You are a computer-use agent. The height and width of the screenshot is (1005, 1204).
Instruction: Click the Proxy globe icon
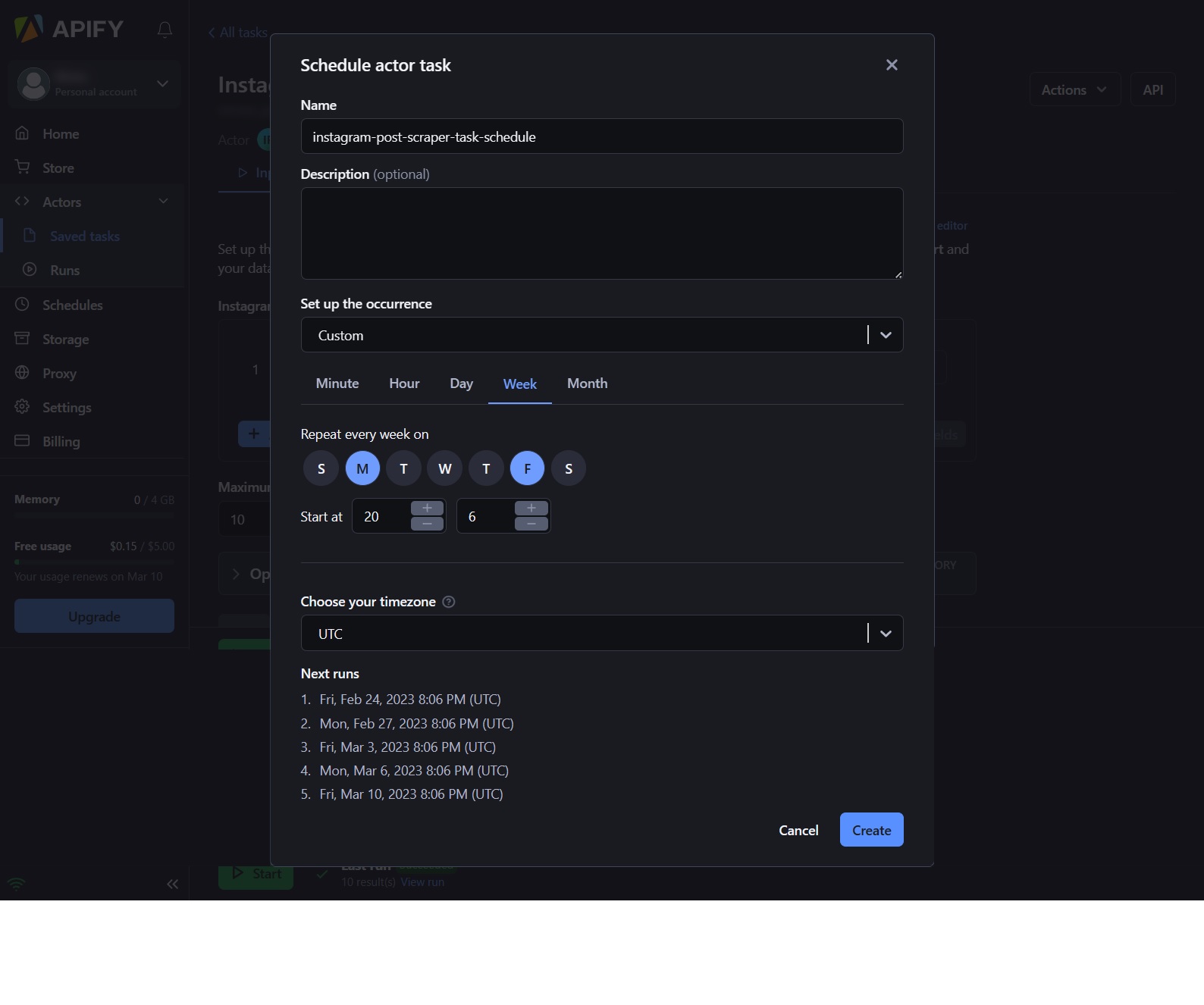coord(23,373)
